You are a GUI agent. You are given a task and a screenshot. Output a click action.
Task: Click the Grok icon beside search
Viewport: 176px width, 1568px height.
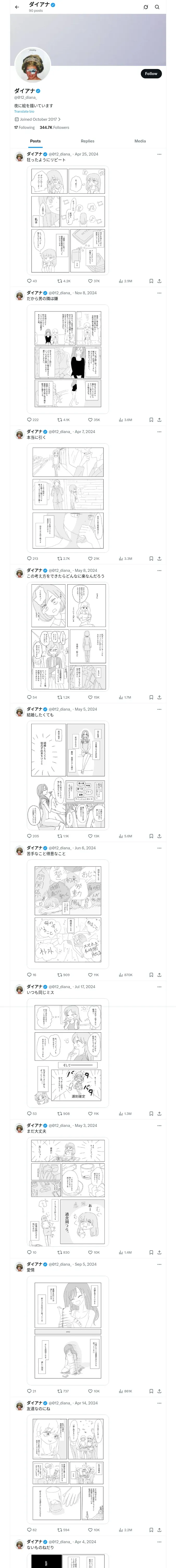(x=146, y=7)
